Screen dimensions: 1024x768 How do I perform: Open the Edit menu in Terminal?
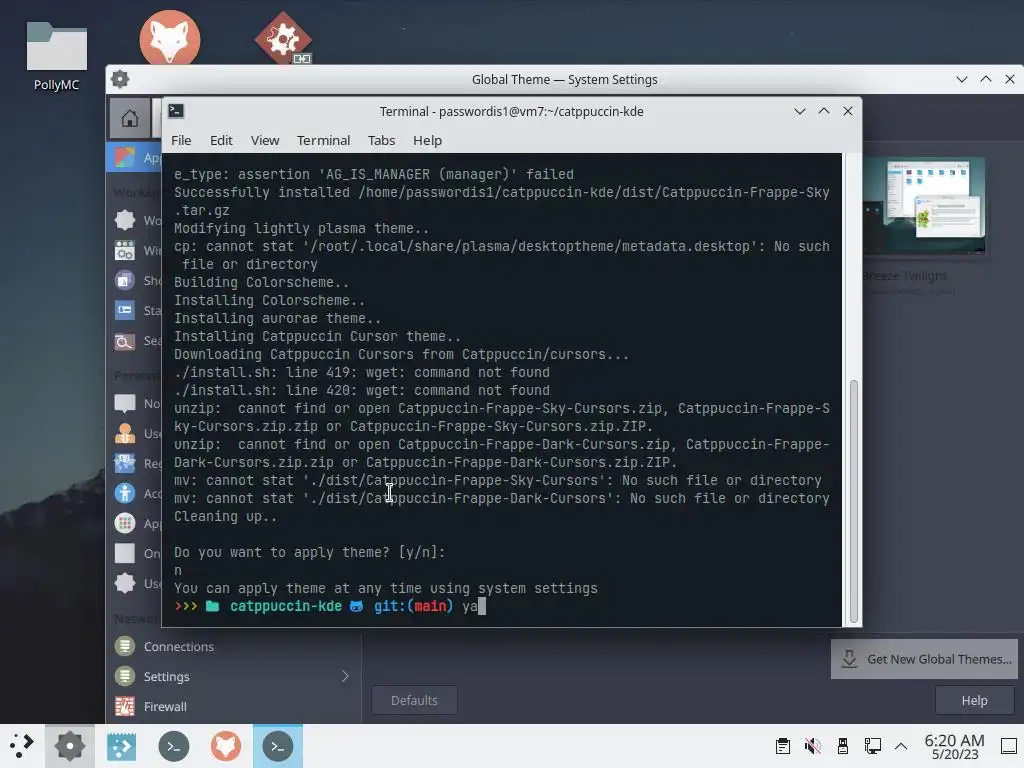(x=221, y=140)
